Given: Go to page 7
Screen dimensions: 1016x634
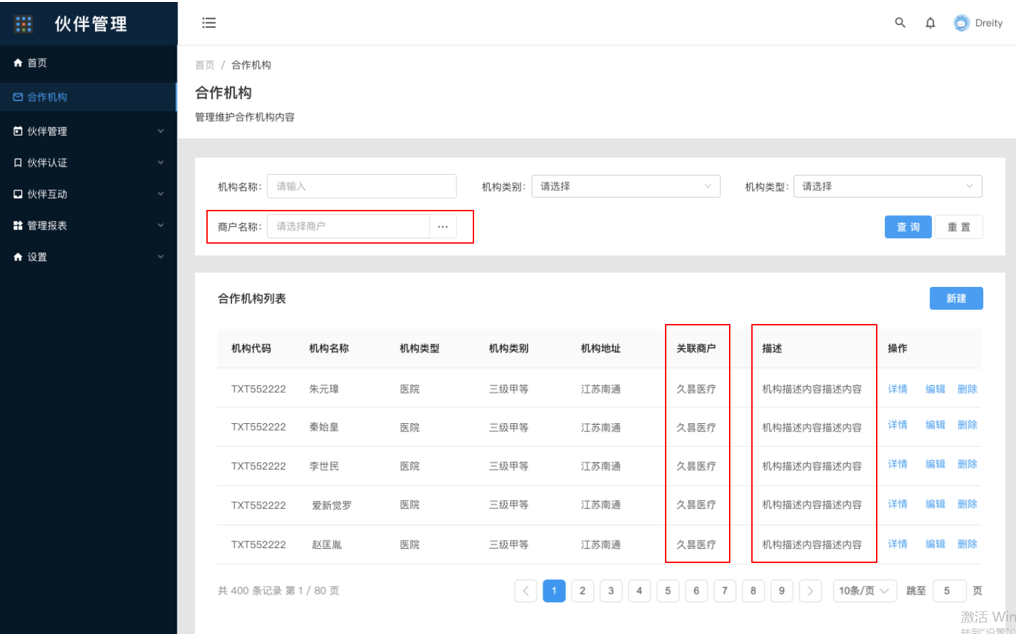Looking at the screenshot, I should point(725,591).
